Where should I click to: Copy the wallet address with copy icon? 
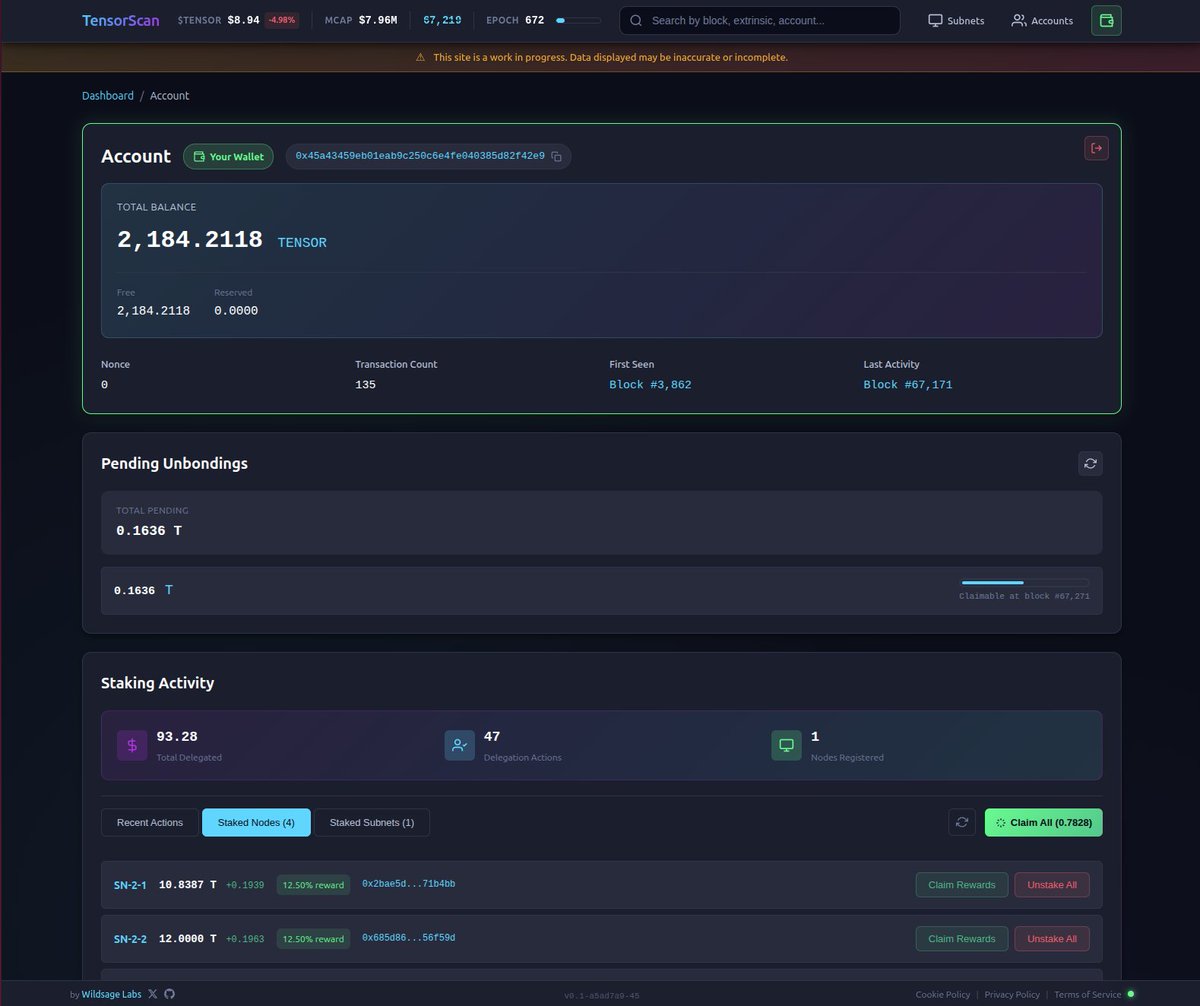[557, 157]
